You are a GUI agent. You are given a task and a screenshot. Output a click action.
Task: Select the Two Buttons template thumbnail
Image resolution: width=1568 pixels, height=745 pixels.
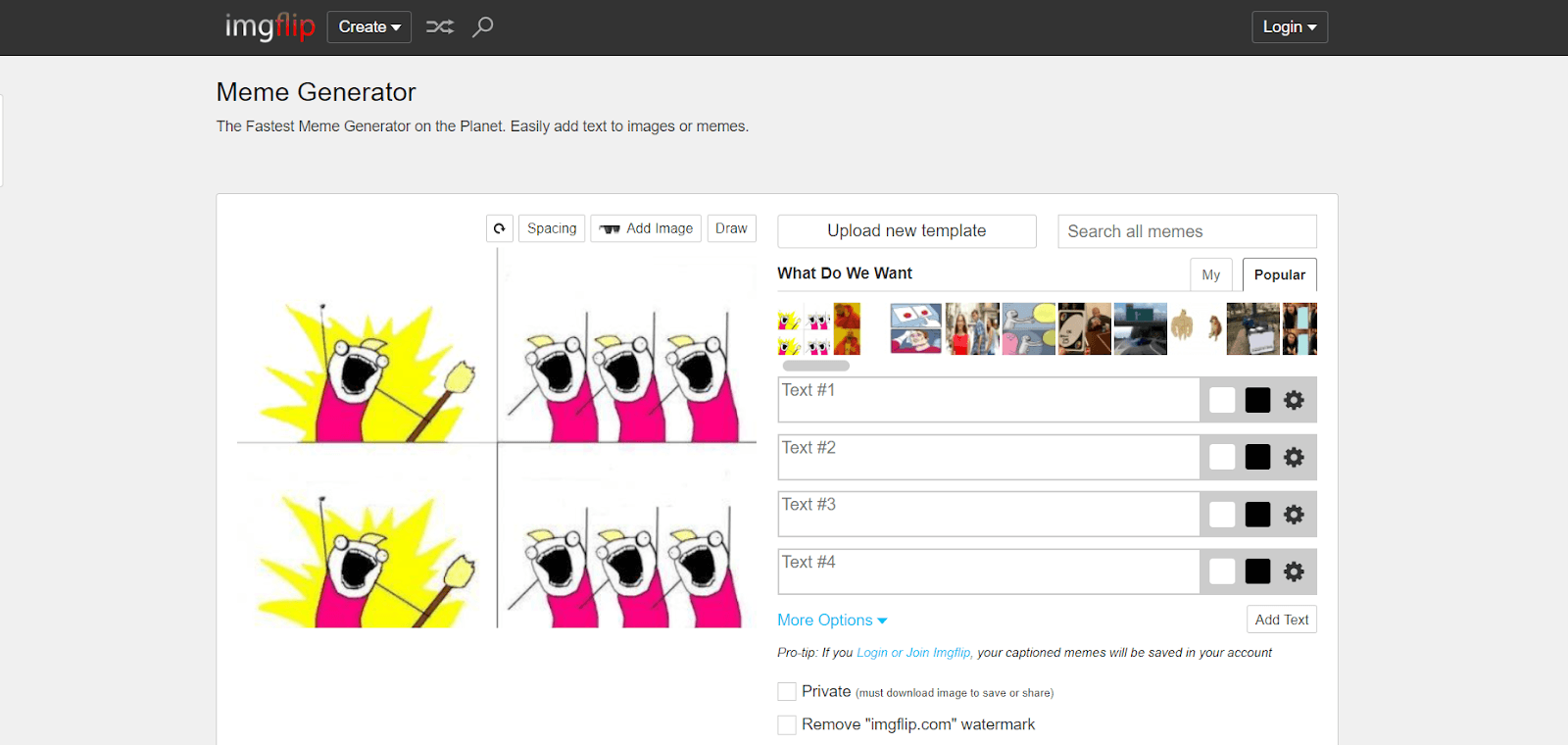pyautogui.click(x=916, y=329)
